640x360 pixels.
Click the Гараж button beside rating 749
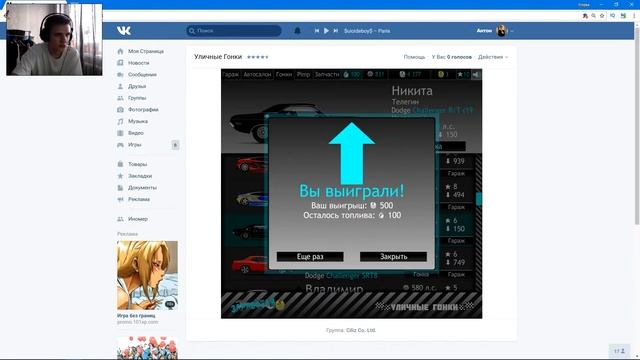(456, 274)
